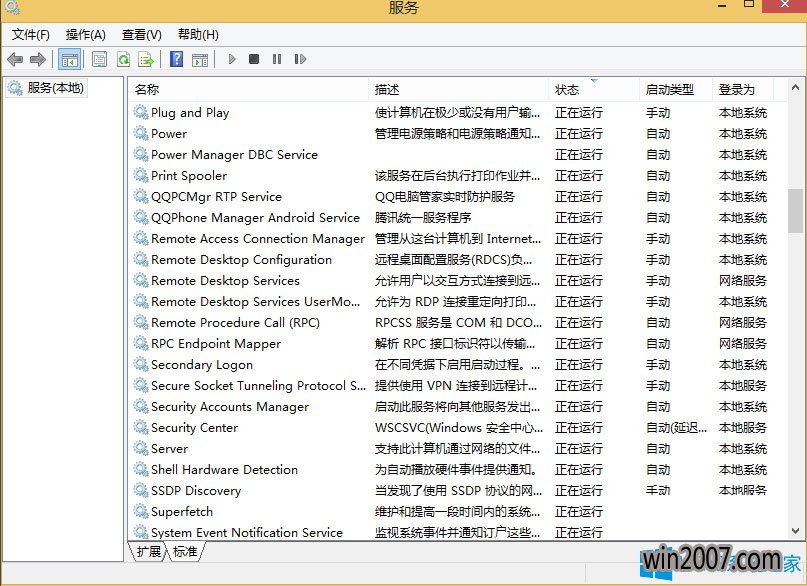Click 网络服务 logon cell of RPC Endpoint Mapper
The image size is (807, 586).
tap(743, 344)
